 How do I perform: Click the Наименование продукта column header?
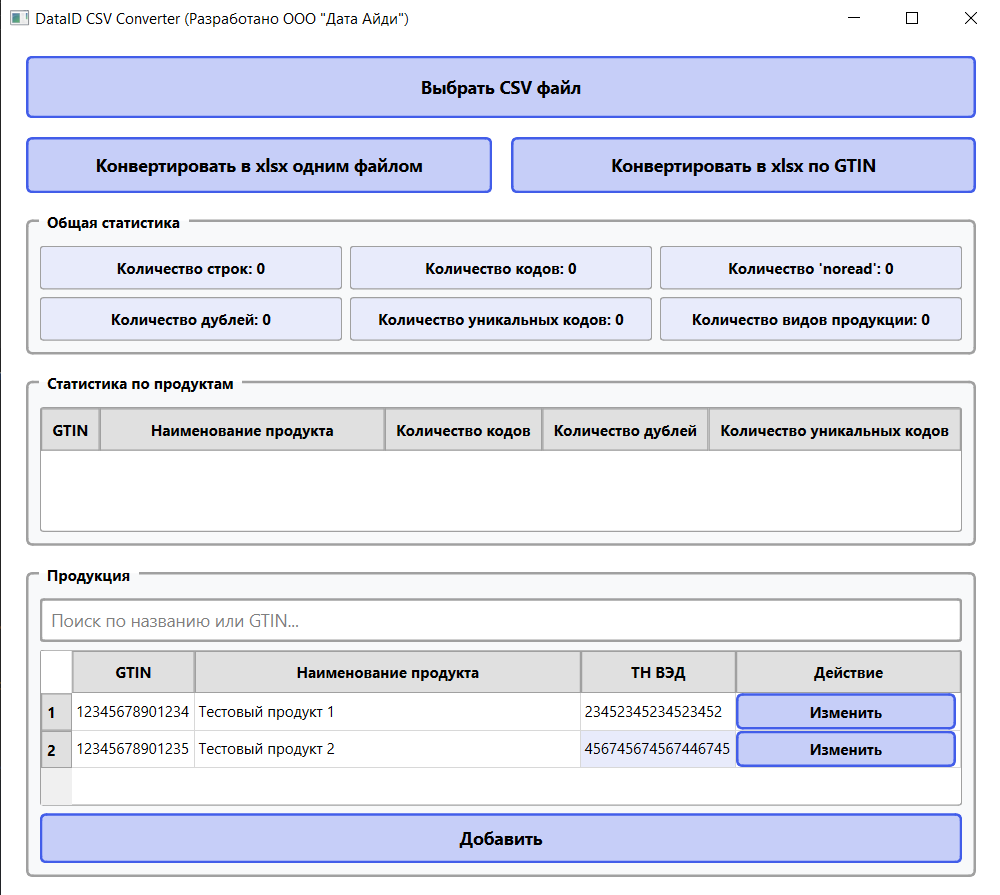(x=388, y=671)
